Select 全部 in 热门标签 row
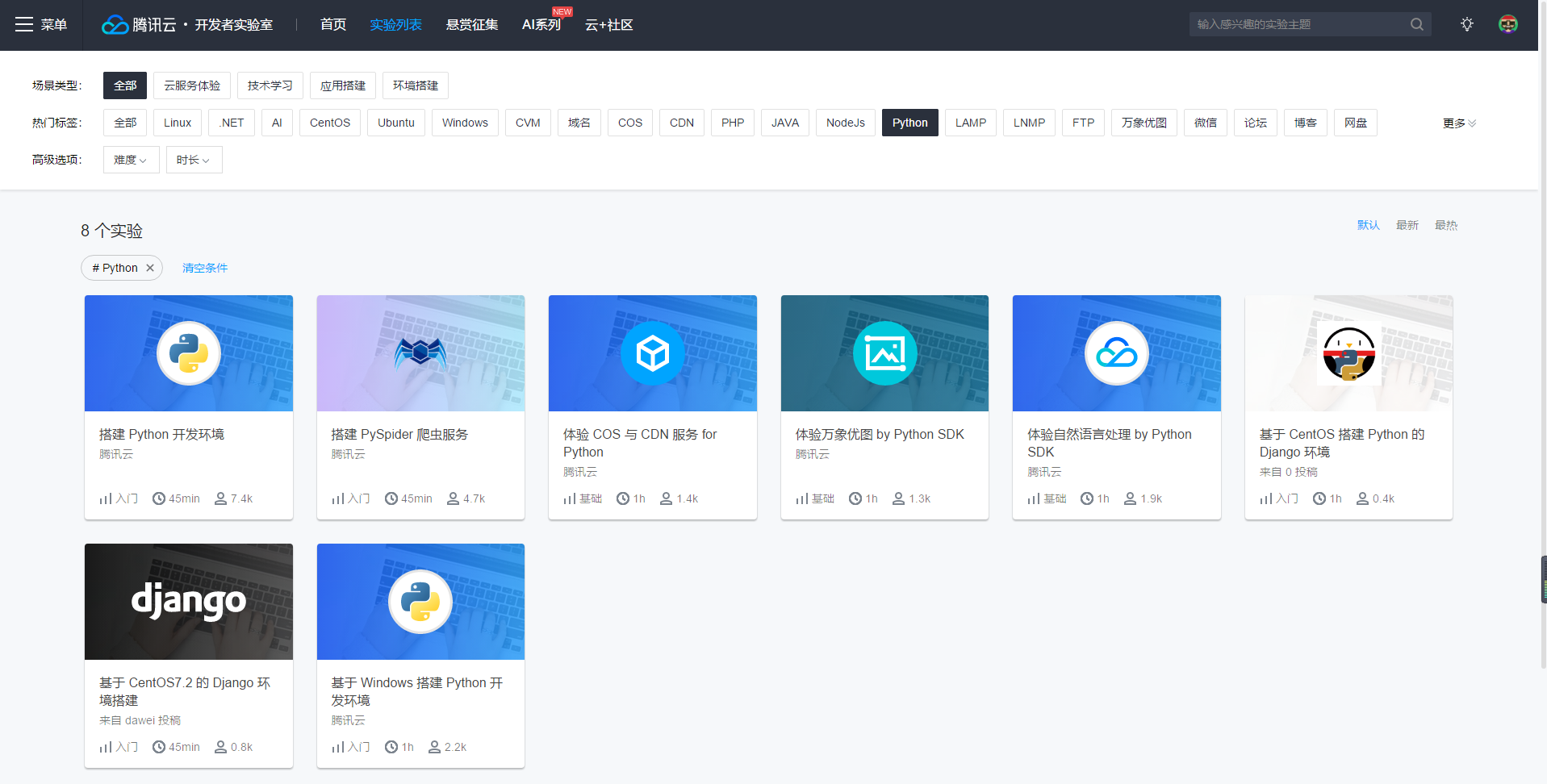 pos(125,123)
